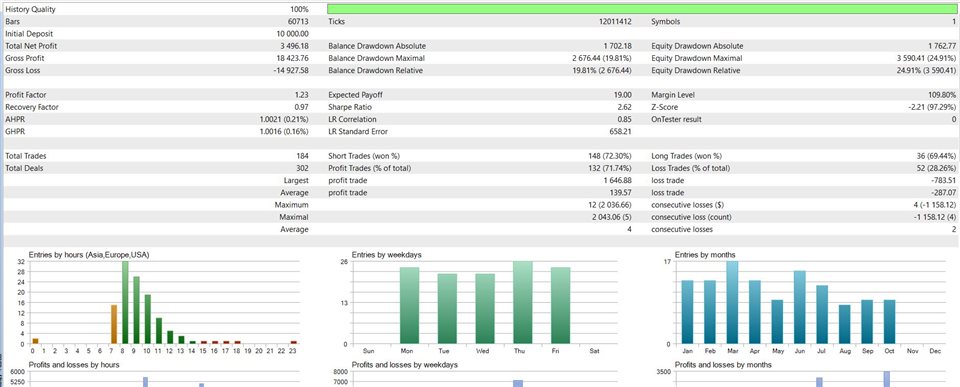Click the March bar in months chart

[732, 302]
